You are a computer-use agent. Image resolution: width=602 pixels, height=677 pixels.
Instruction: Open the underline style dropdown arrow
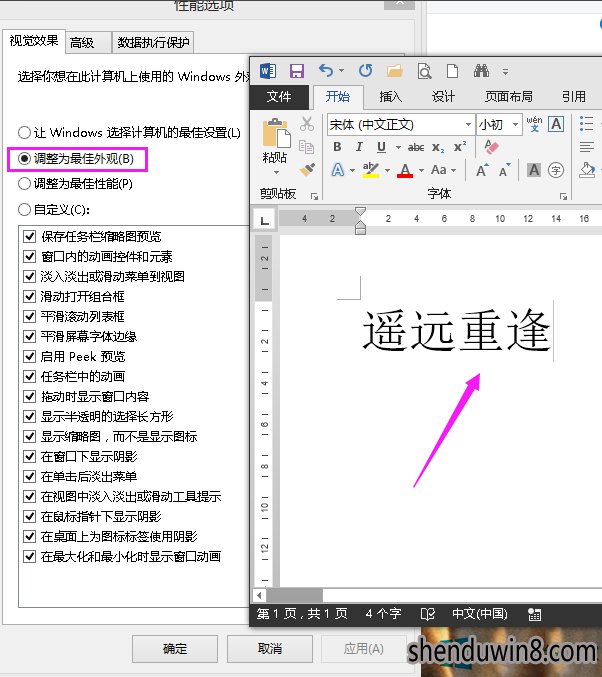[398, 148]
